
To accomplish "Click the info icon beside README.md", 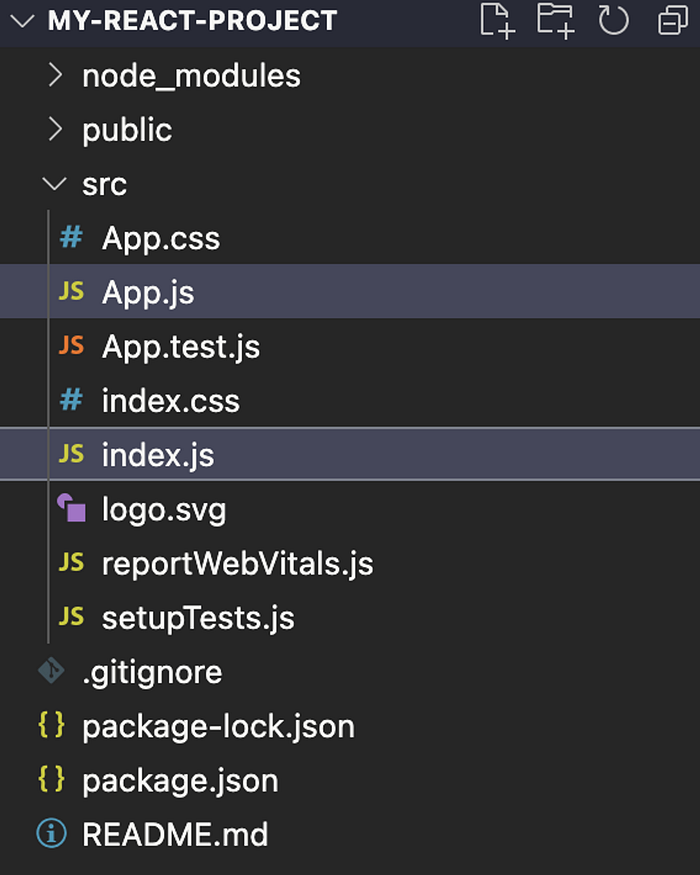I will point(50,833).
